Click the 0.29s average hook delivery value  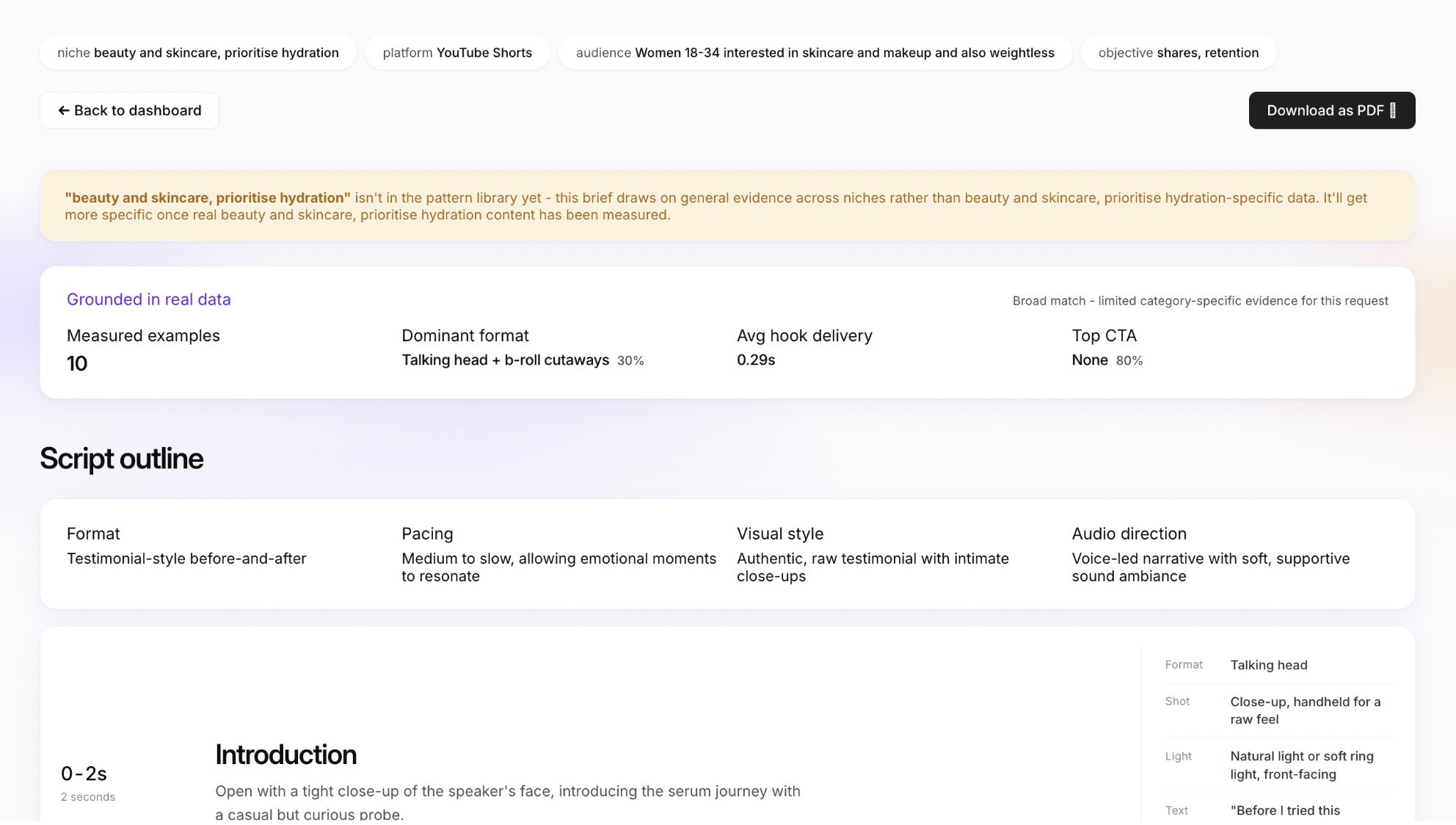click(756, 360)
